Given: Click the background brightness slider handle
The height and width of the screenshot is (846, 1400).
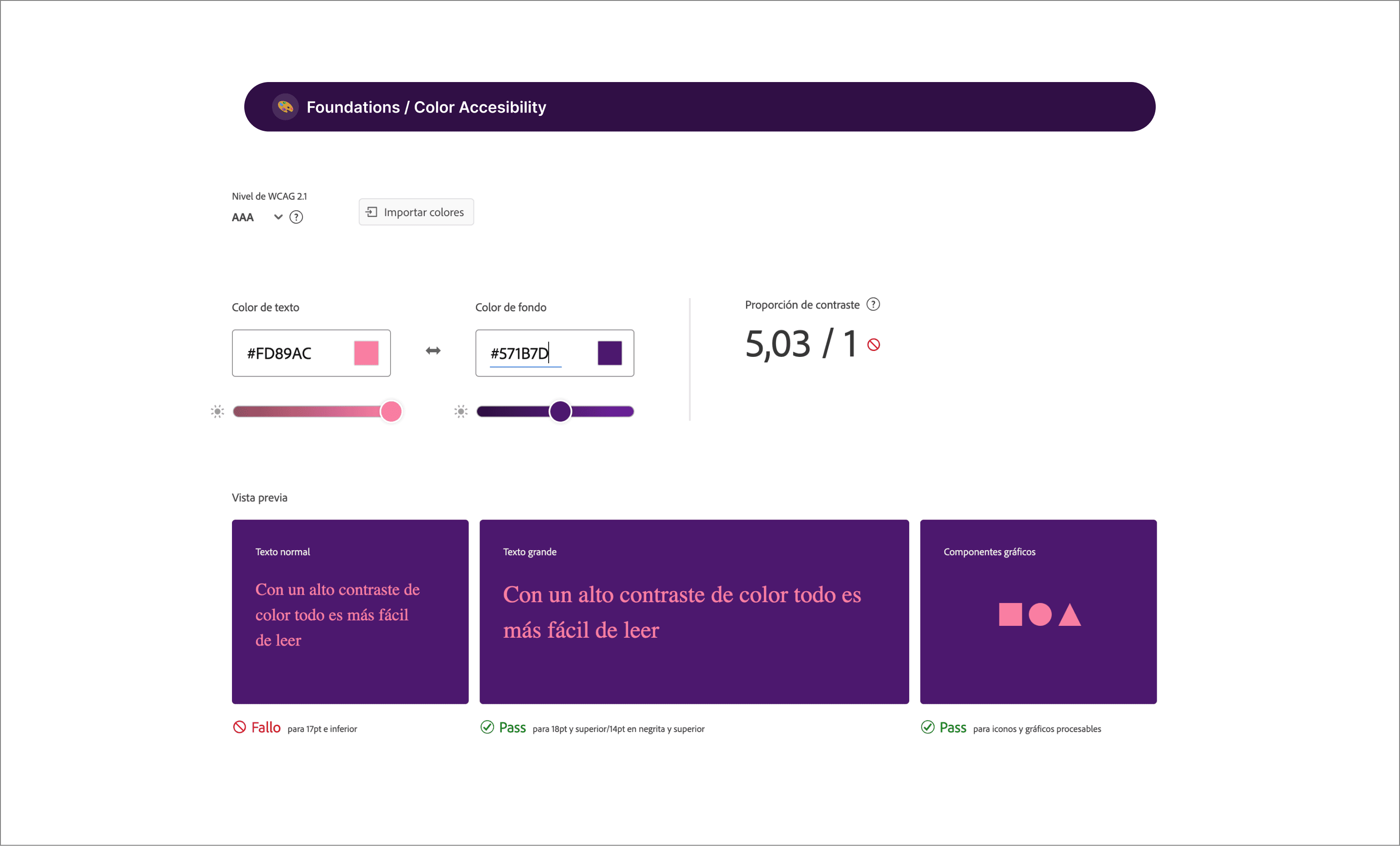Looking at the screenshot, I should tap(560, 411).
